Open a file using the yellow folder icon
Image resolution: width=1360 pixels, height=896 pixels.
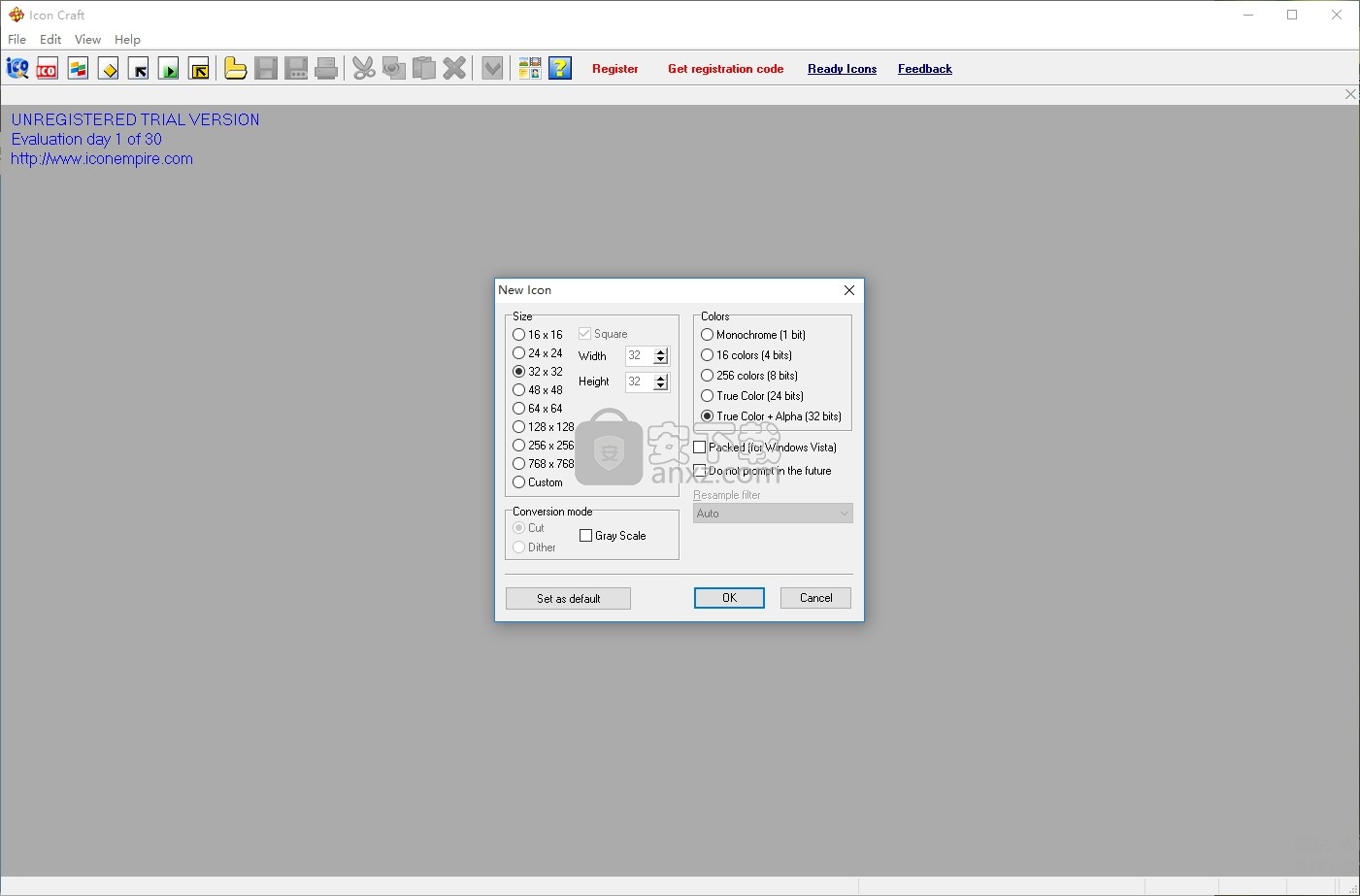[235, 68]
